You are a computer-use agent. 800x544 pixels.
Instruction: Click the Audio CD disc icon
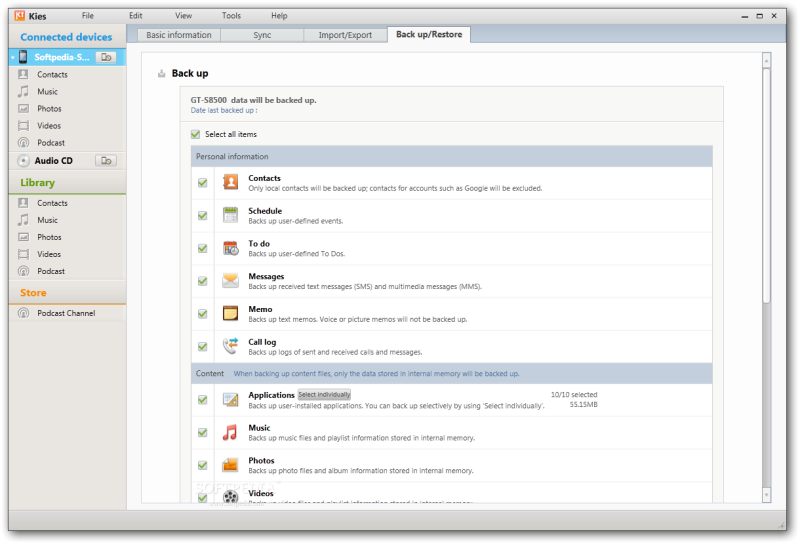pos(23,160)
